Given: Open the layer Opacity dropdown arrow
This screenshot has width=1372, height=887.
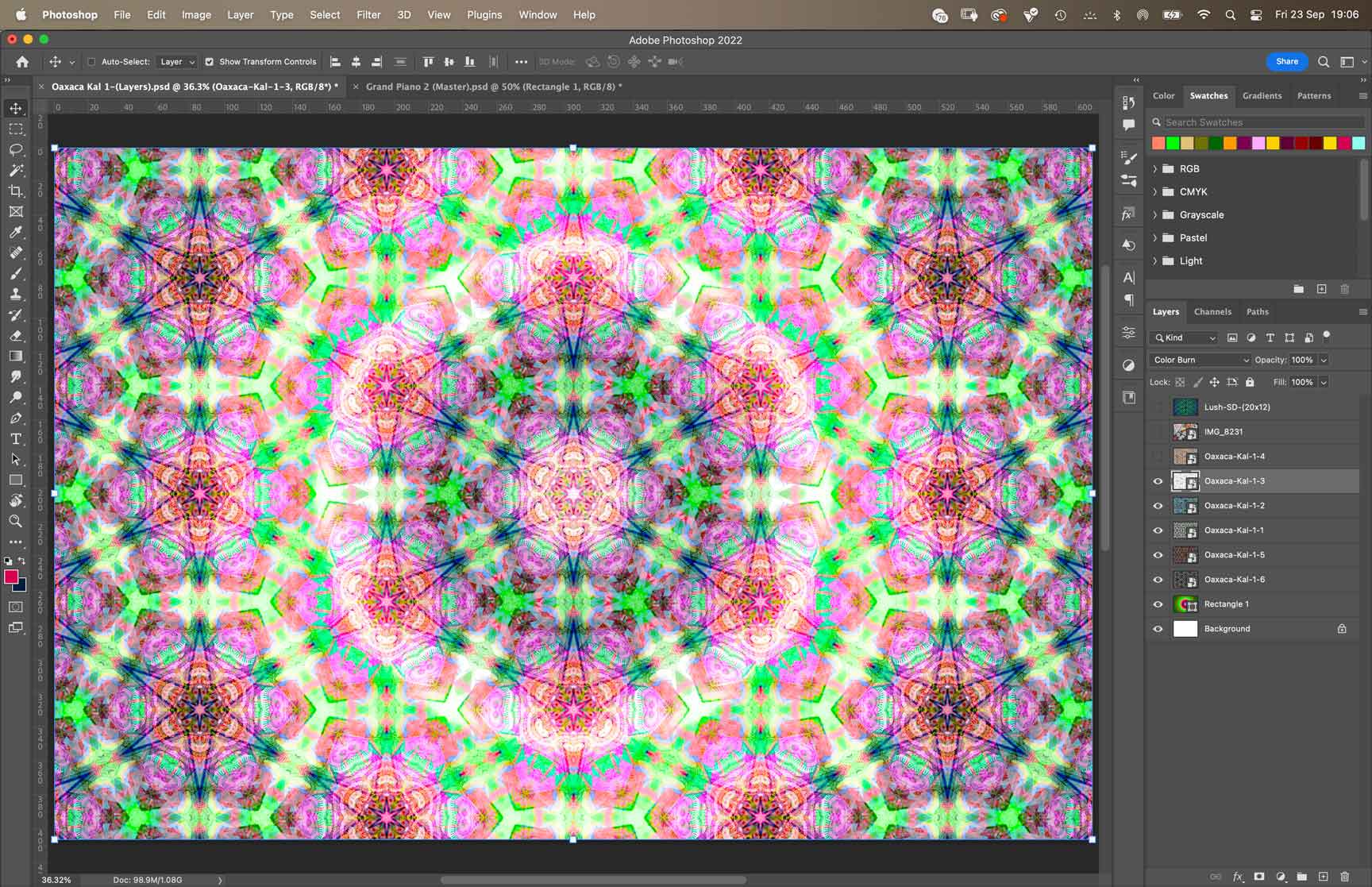Looking at the screenshot, I should (1324, 360).
